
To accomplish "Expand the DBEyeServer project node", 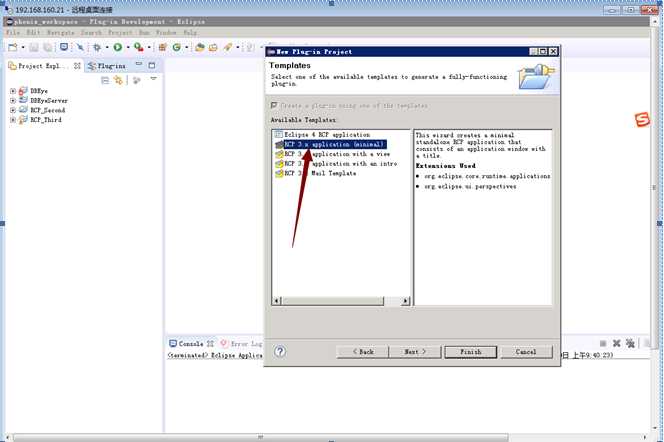I will tap(13, 101).
